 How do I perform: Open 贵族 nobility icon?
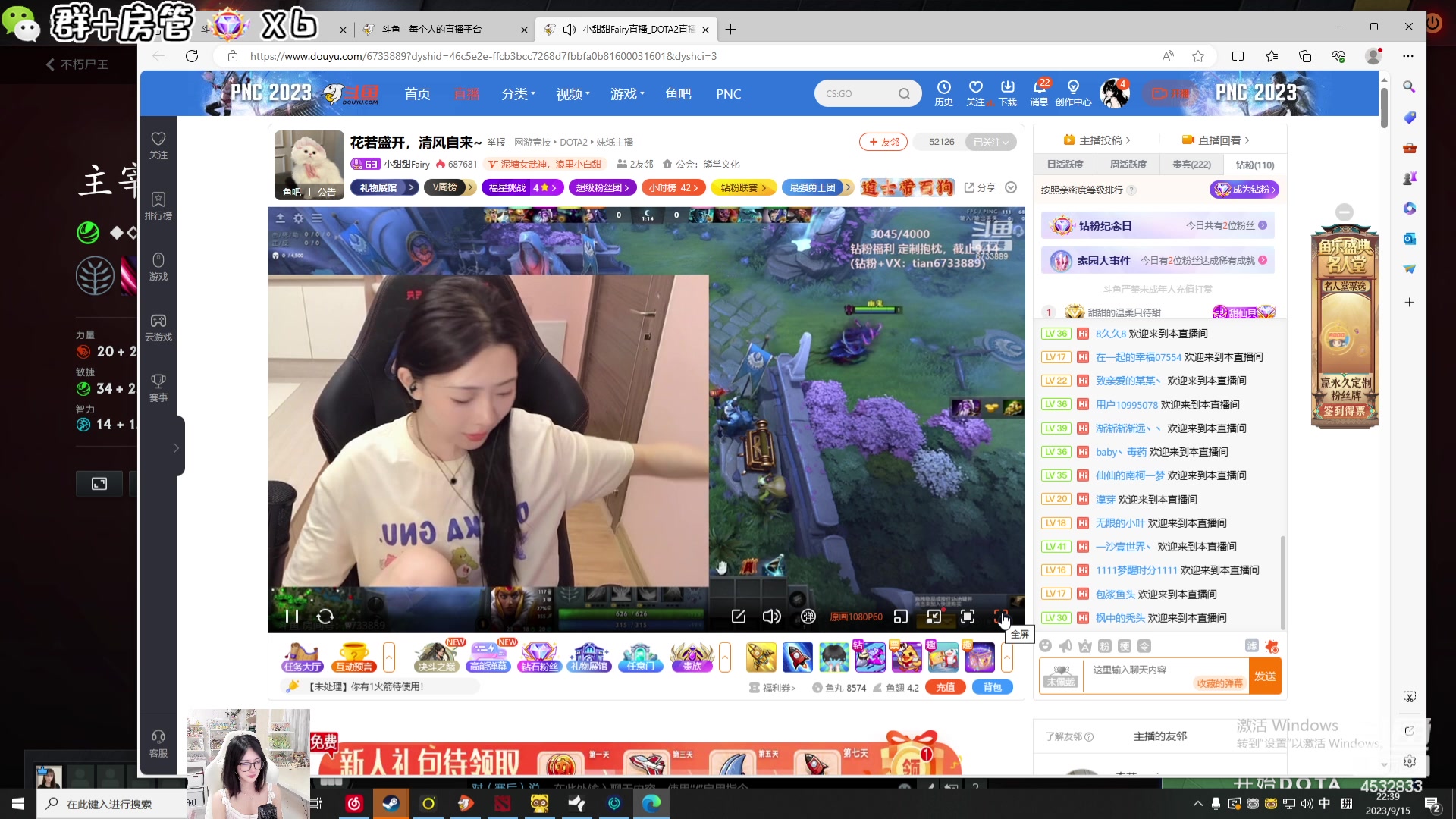coord(692,657)
